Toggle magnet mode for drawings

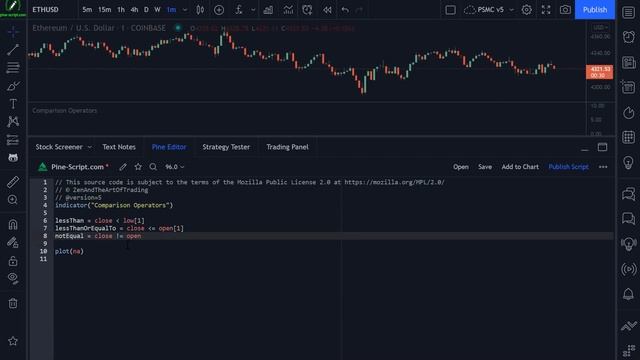pos(13,224)
